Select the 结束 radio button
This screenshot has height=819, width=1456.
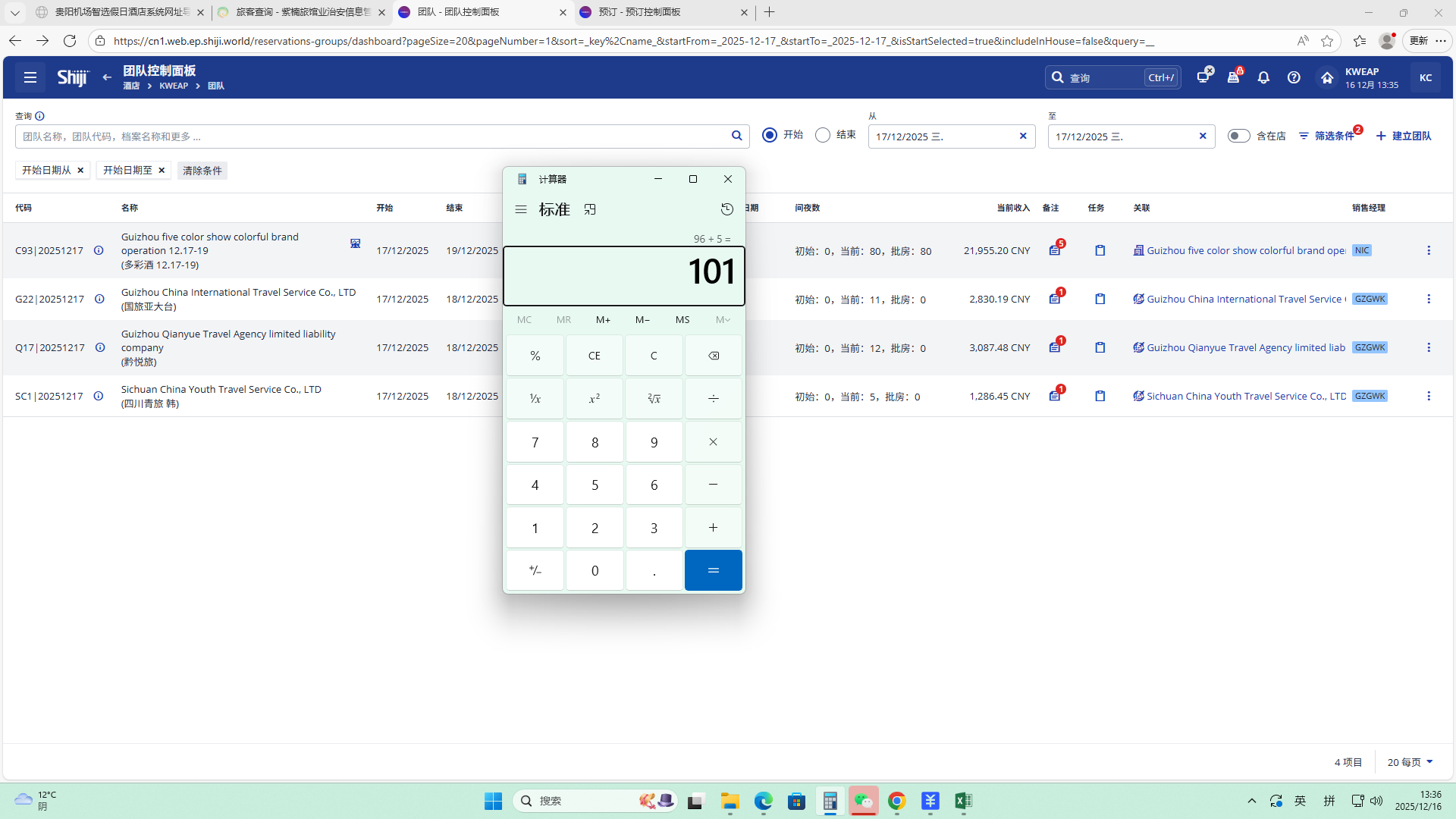tap(823, 135)
